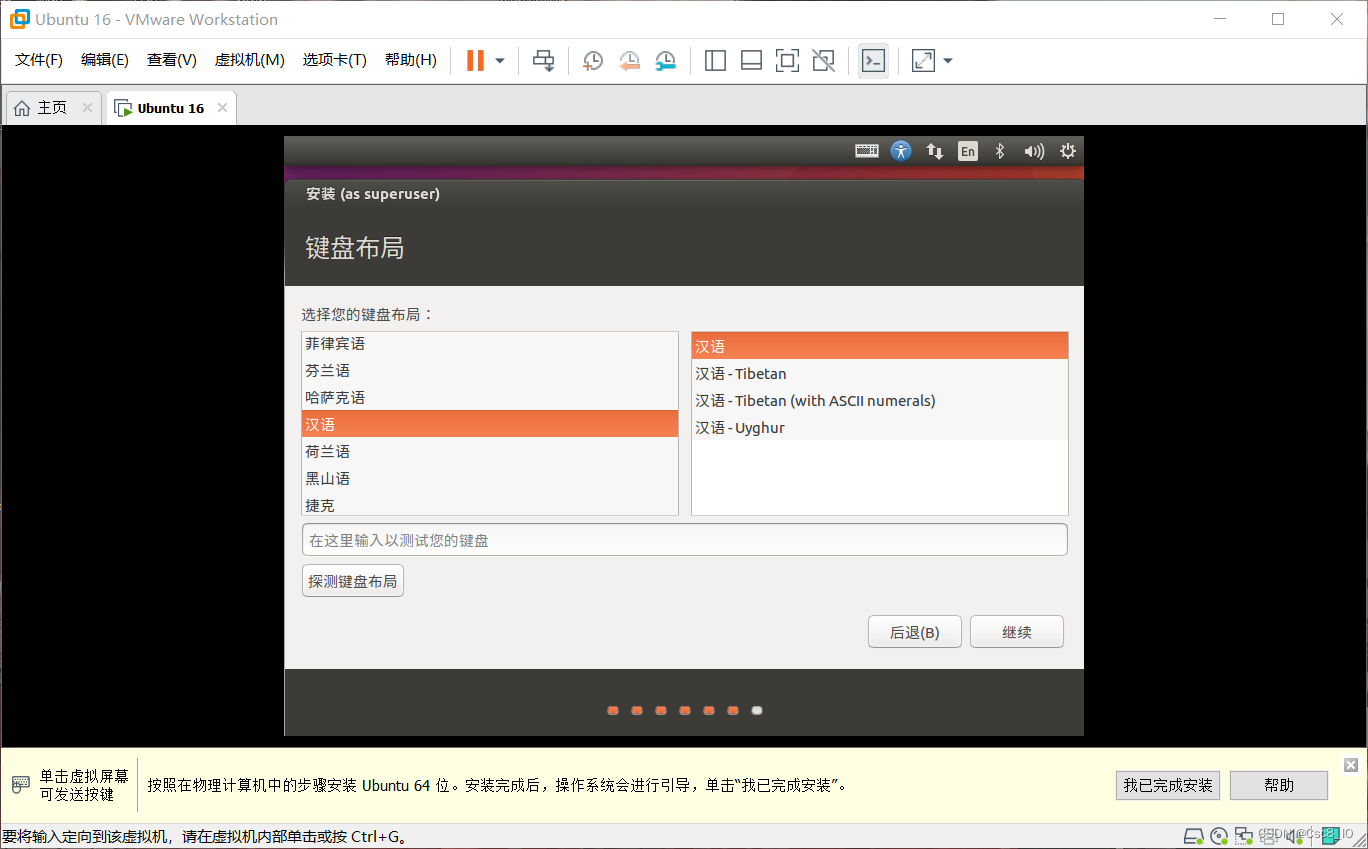
Task: Take a snapshot with the clock-plus icon
Action: click(x=593, y=61)
